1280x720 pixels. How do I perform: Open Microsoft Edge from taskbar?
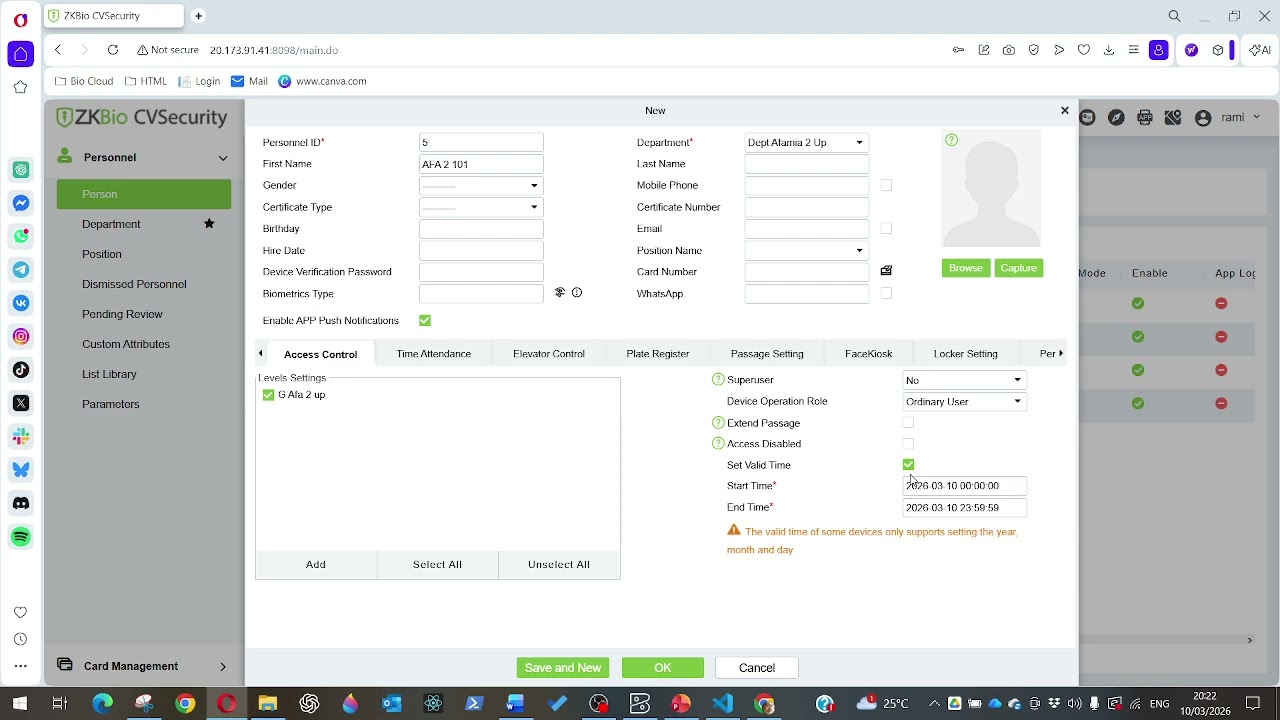click(x=103, y=704)
